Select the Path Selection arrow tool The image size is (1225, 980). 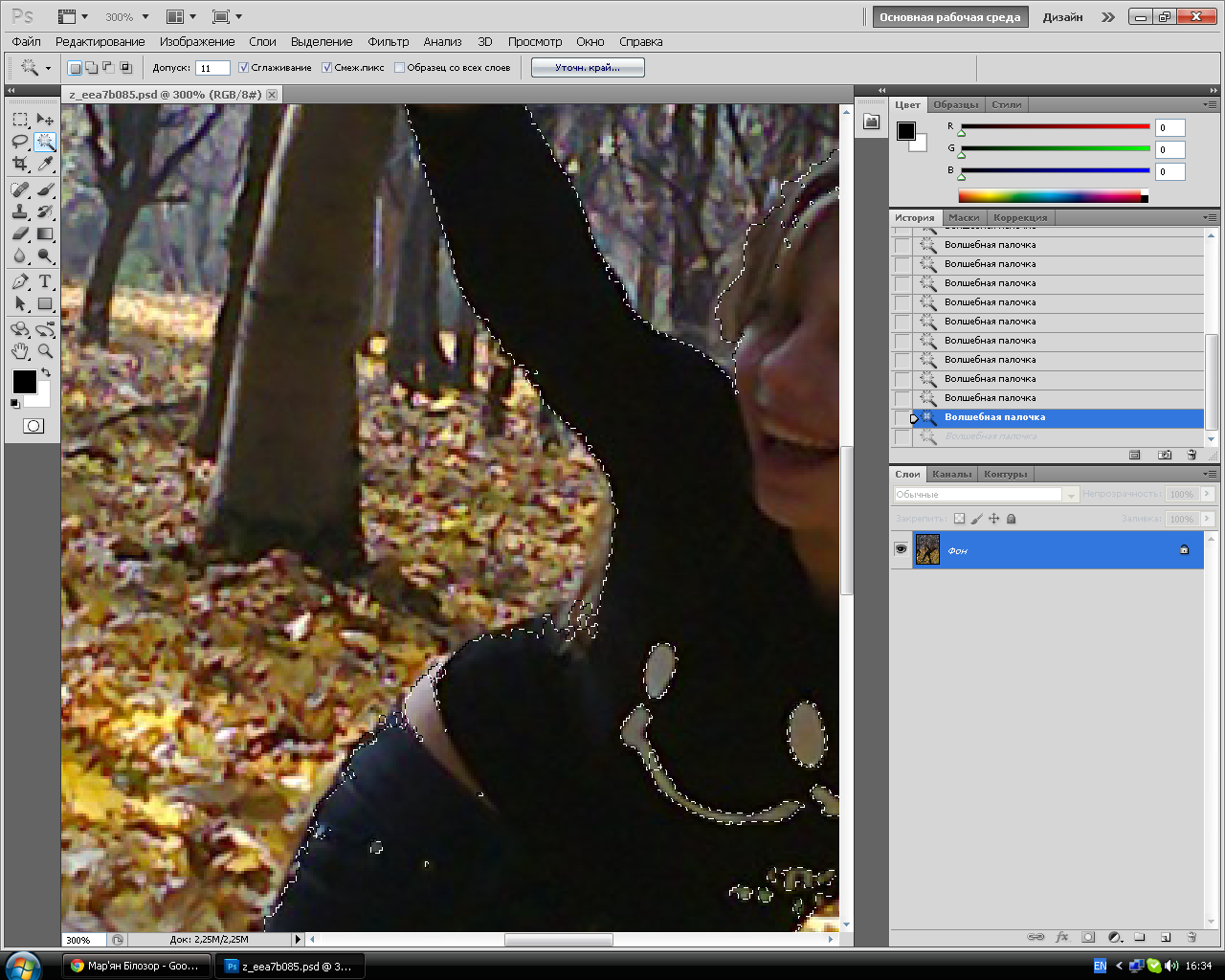coord(20,303)
